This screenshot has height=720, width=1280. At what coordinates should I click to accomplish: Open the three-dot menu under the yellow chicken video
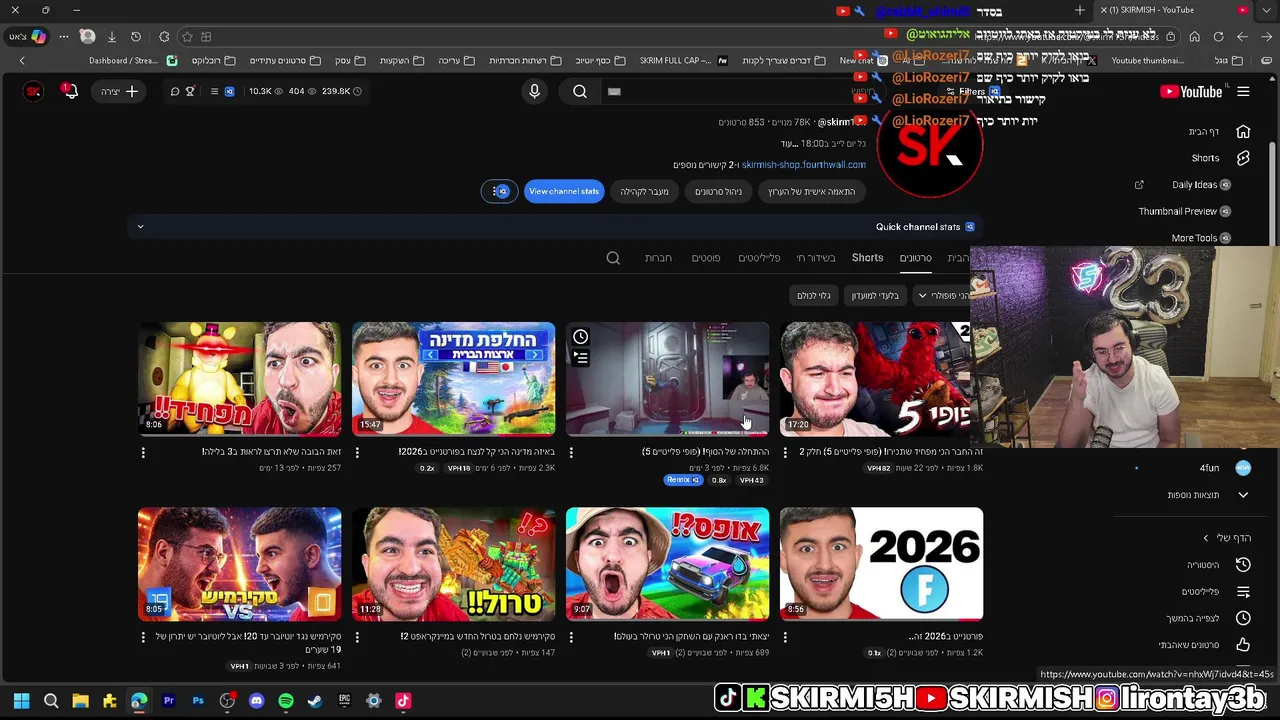(143, 452)
